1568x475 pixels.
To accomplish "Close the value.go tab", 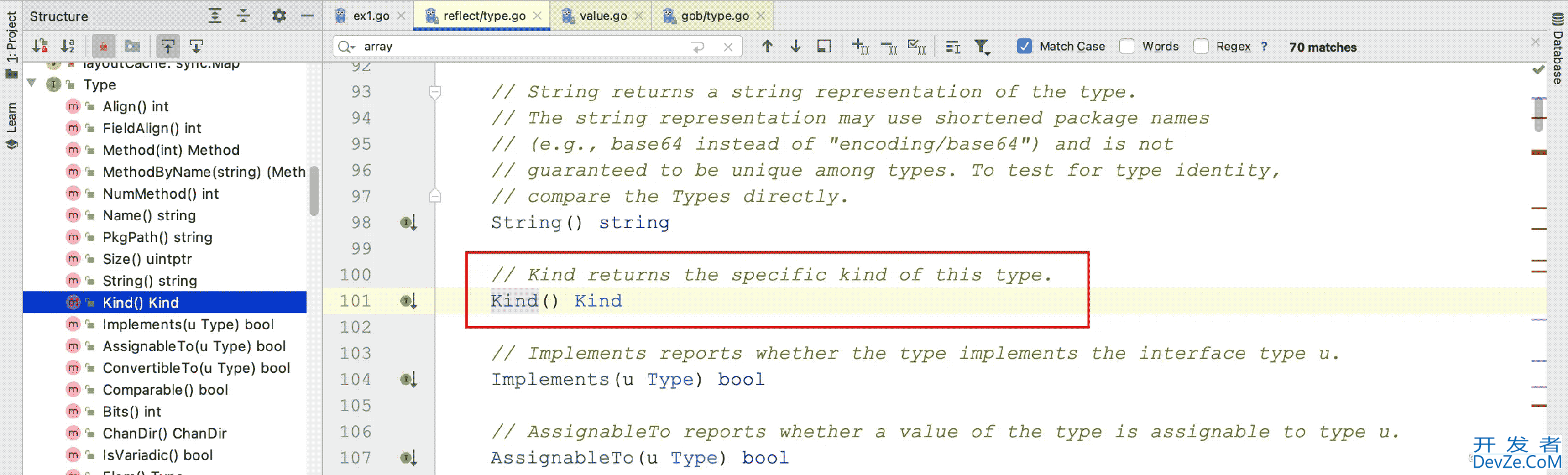I will pyautogui.click(x=639, y=16).
